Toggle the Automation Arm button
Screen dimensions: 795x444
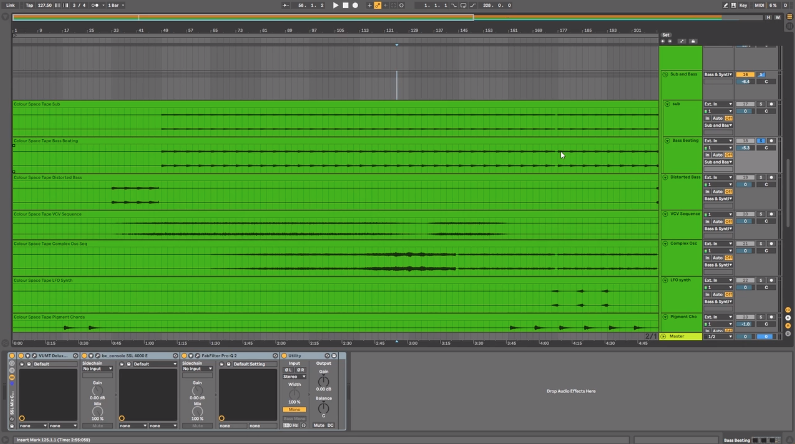377,5
